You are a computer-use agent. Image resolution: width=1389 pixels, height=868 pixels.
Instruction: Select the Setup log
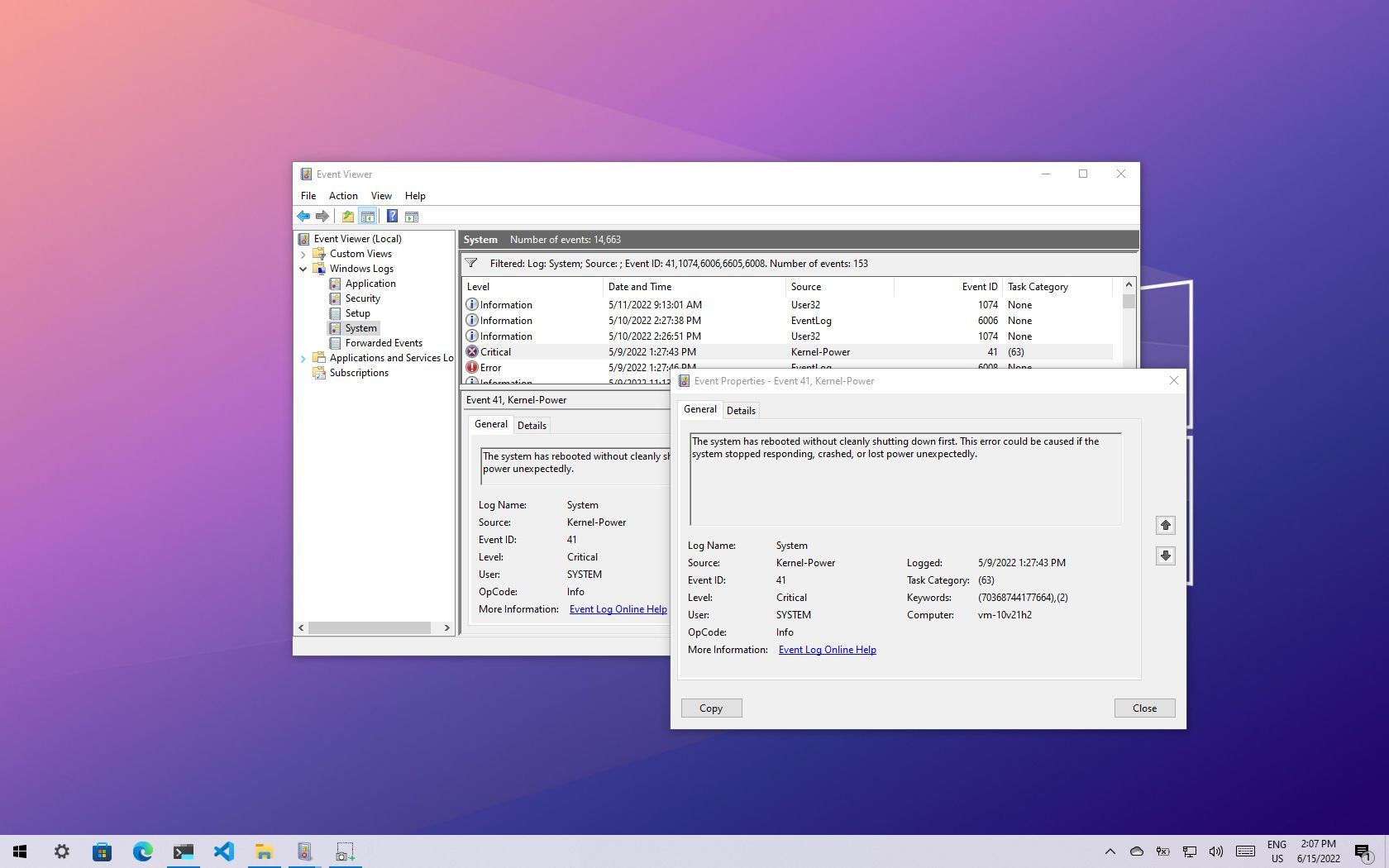[357, 313]
